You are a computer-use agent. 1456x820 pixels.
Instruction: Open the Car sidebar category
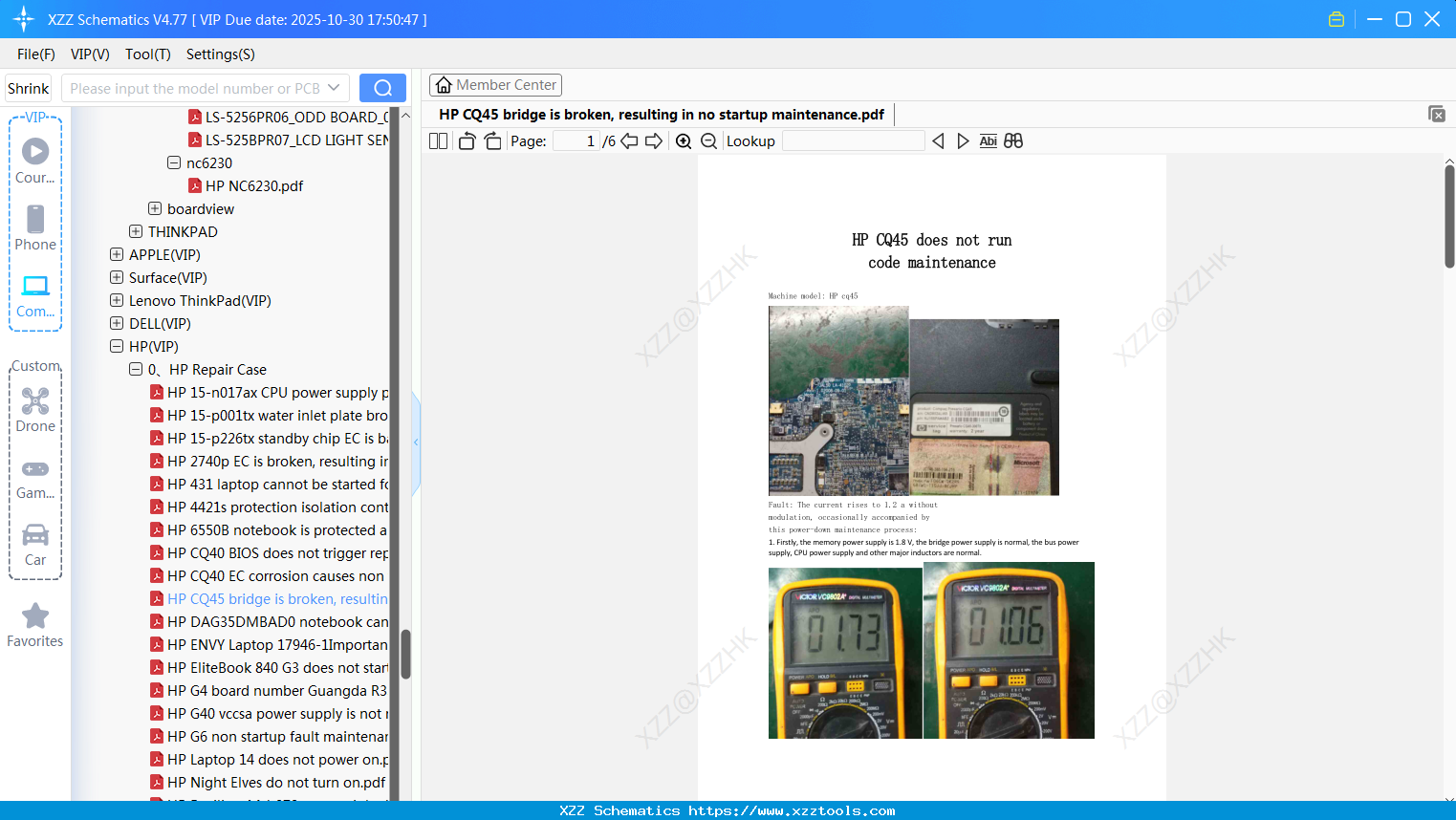35,545
